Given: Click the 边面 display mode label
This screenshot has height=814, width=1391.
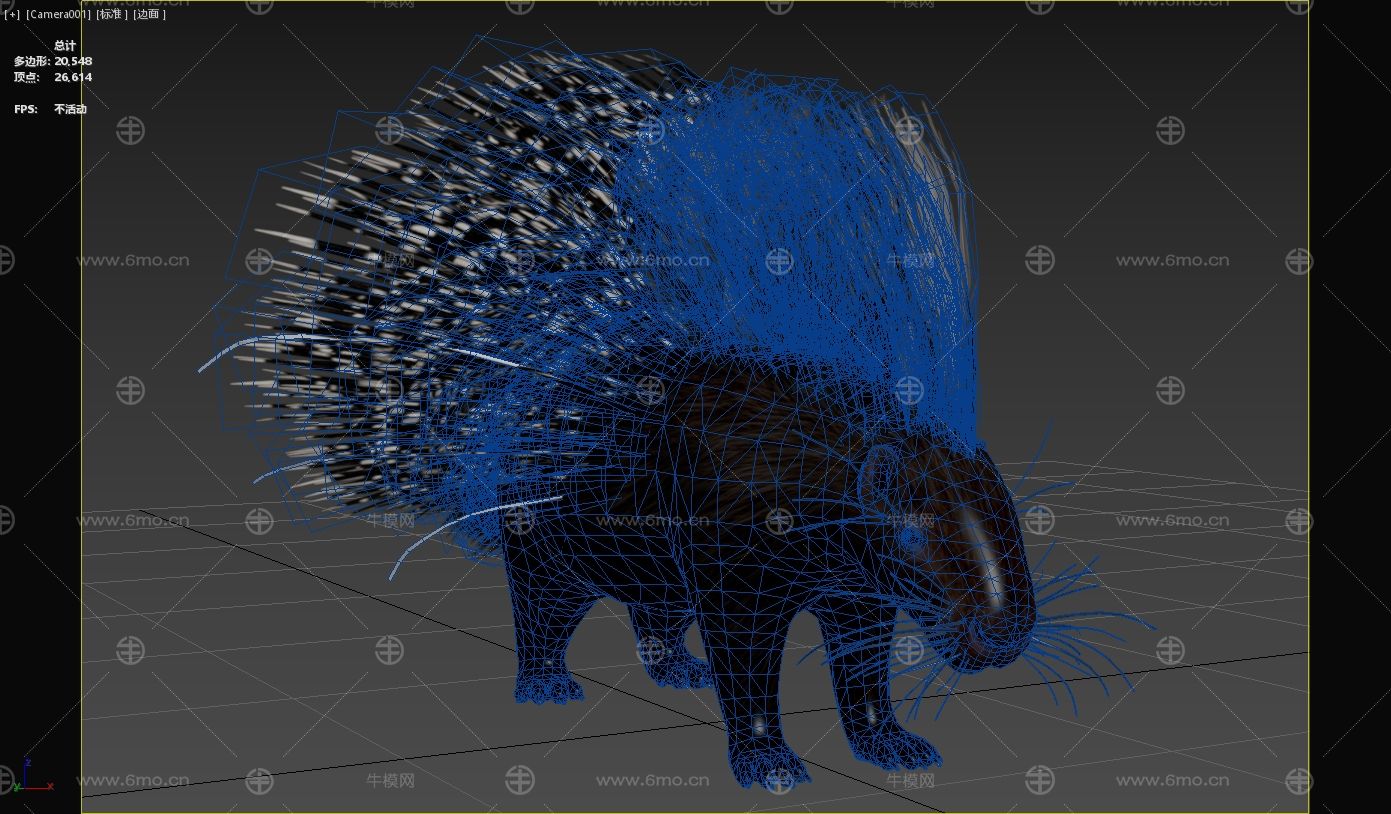Looking at the screenshot, I should 149,15.
